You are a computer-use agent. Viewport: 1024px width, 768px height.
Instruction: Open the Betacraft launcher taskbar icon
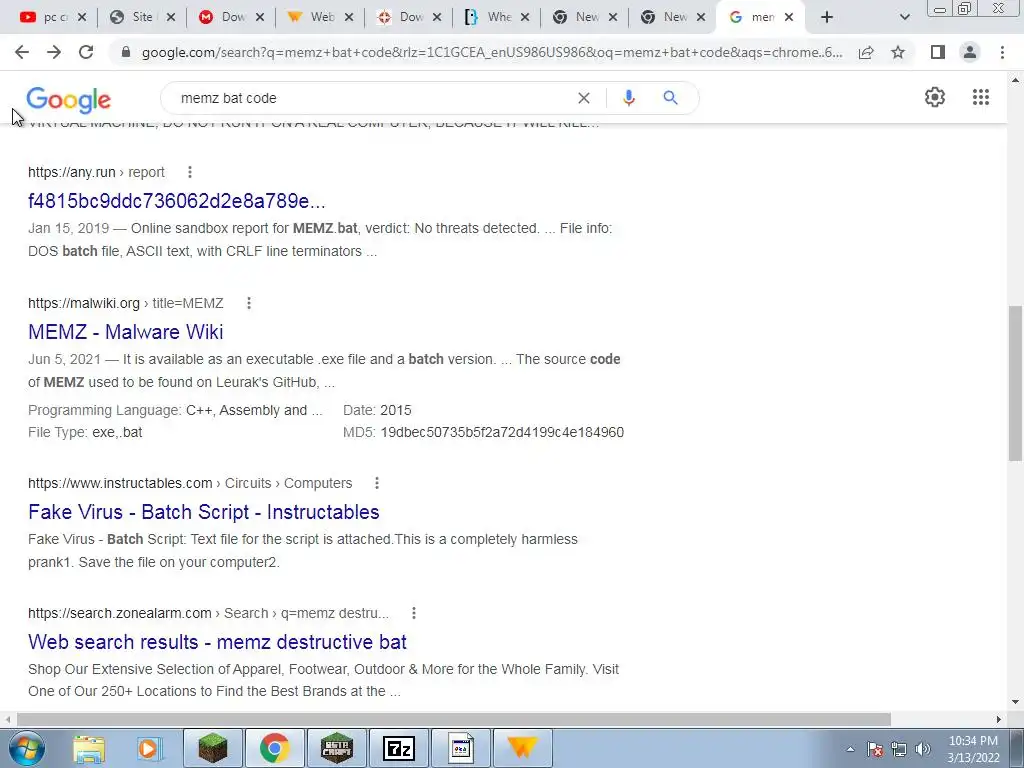coord(337,748)
